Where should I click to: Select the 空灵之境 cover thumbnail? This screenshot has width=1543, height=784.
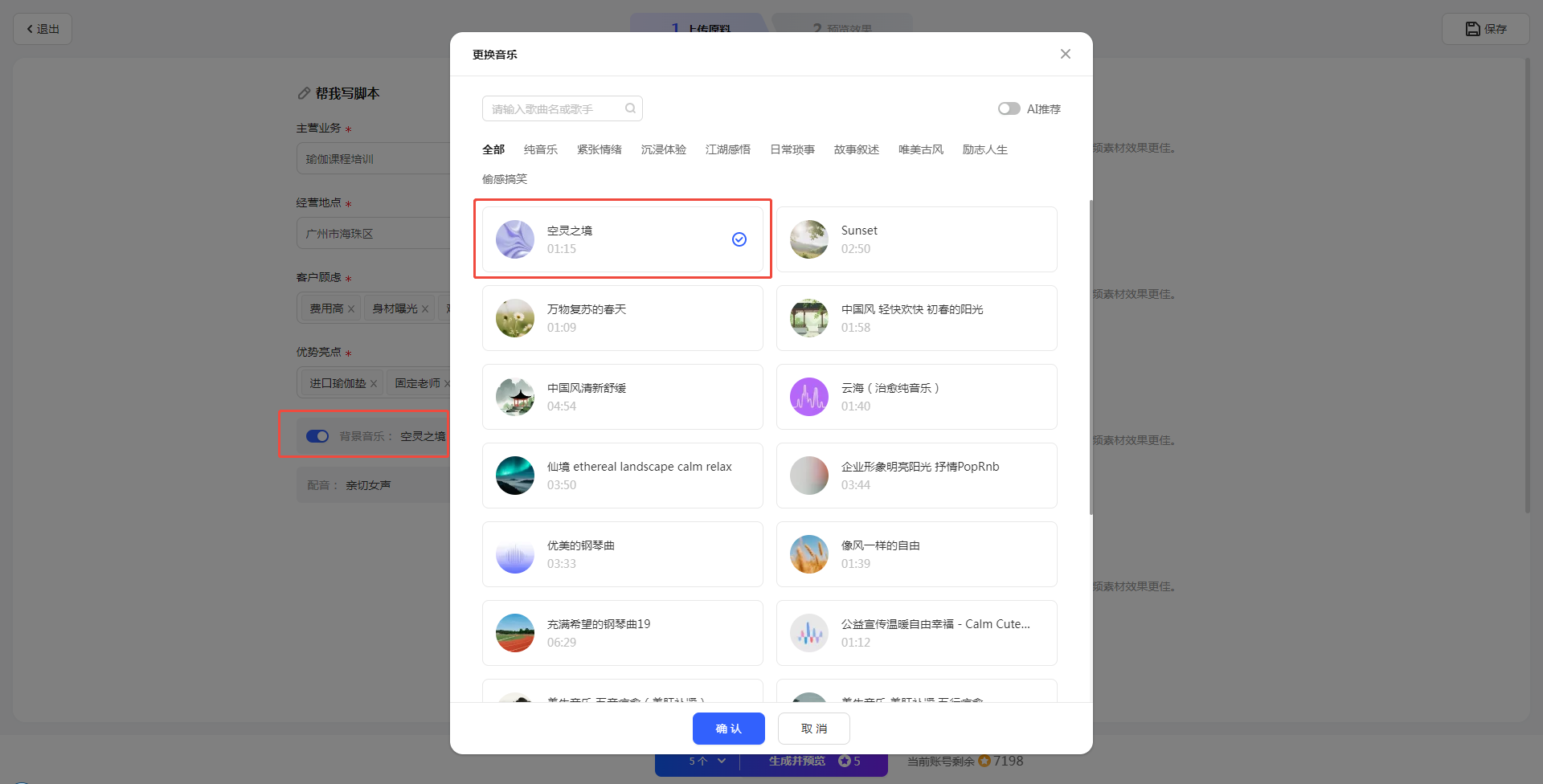coord(515,239)
